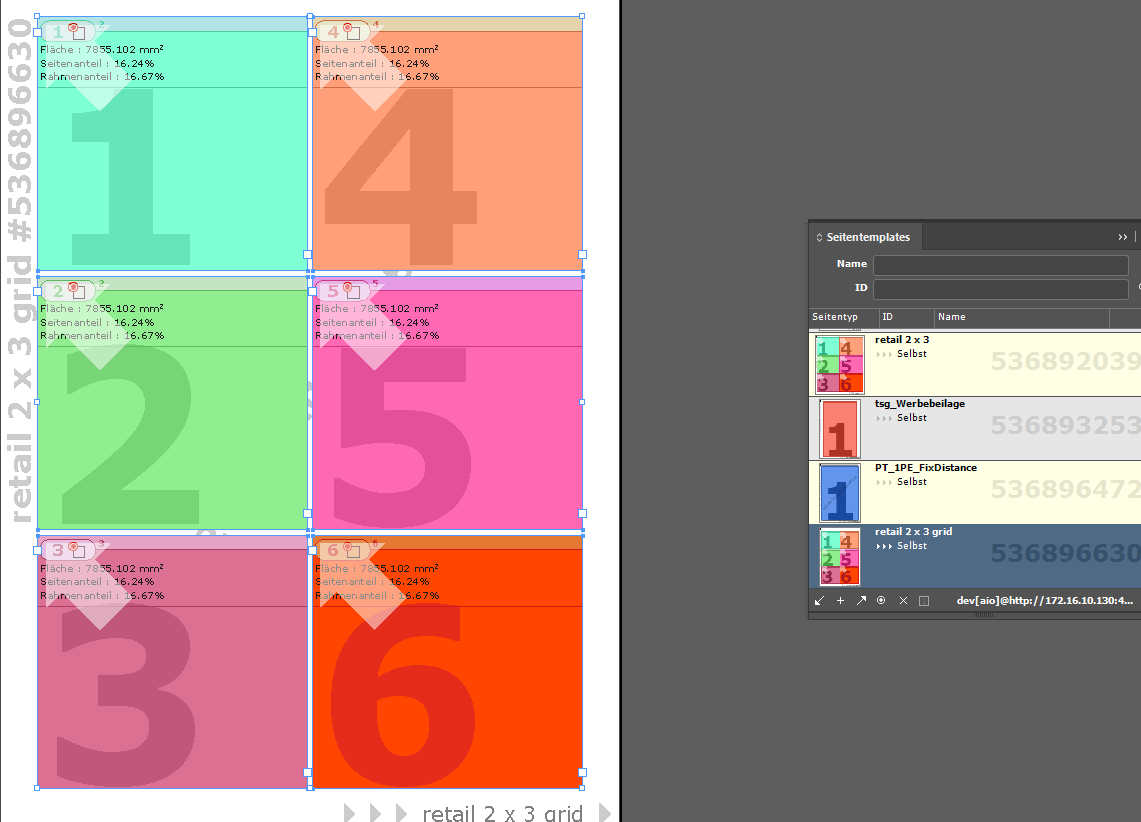The width and height of the screenshot is (1141, 822).
Task: Click the single-page square icon in panel toolbar
Action: coord(924,600)
